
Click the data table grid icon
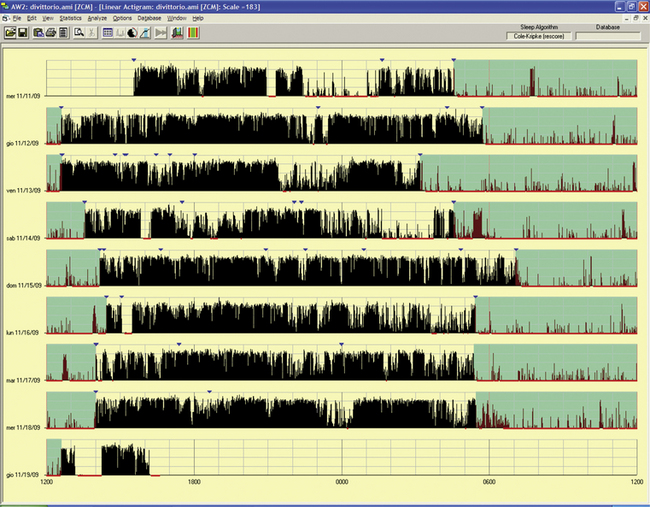coord(107,33)
